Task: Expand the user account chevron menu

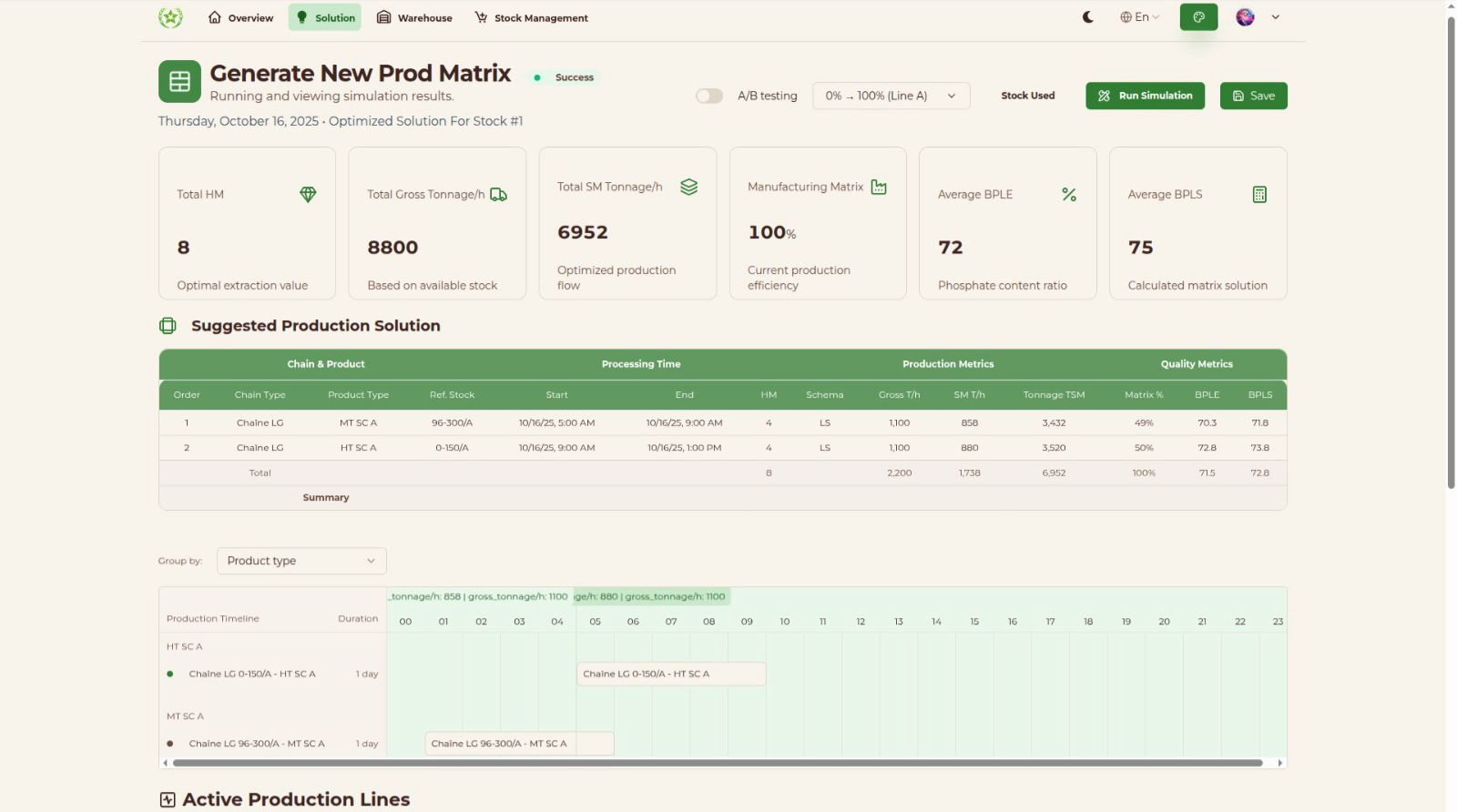Action: [x=1276, y=17]
